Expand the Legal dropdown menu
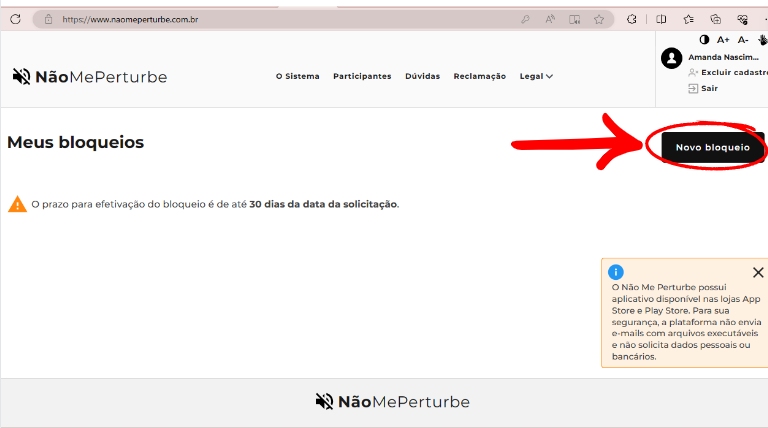The width and height of the screenshot is (768, 428). 536,76
